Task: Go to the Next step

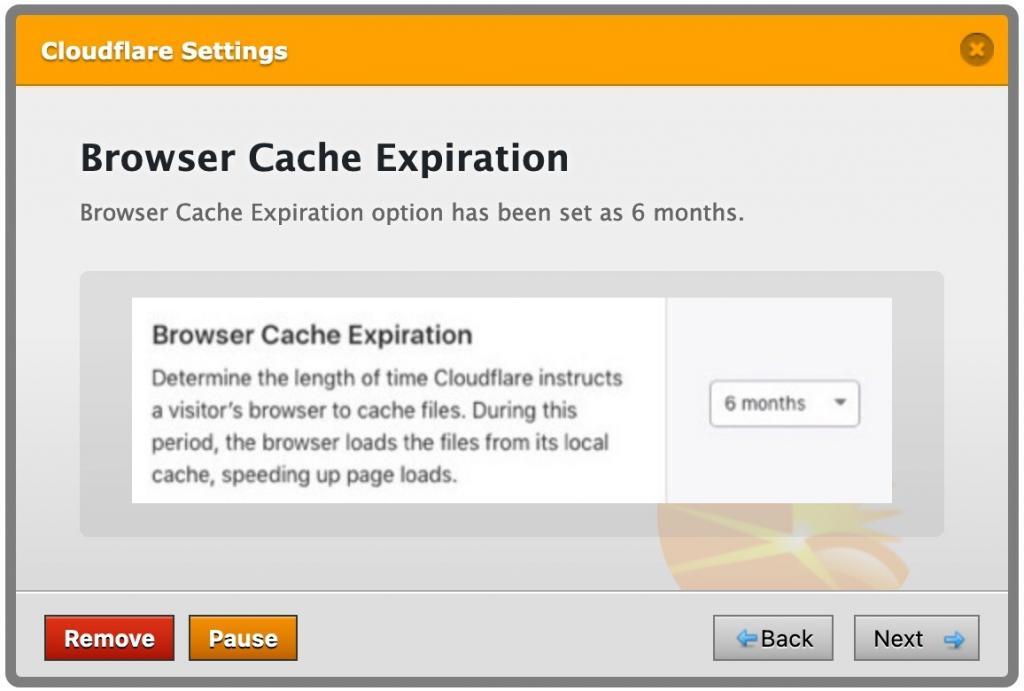Action: 916,638
